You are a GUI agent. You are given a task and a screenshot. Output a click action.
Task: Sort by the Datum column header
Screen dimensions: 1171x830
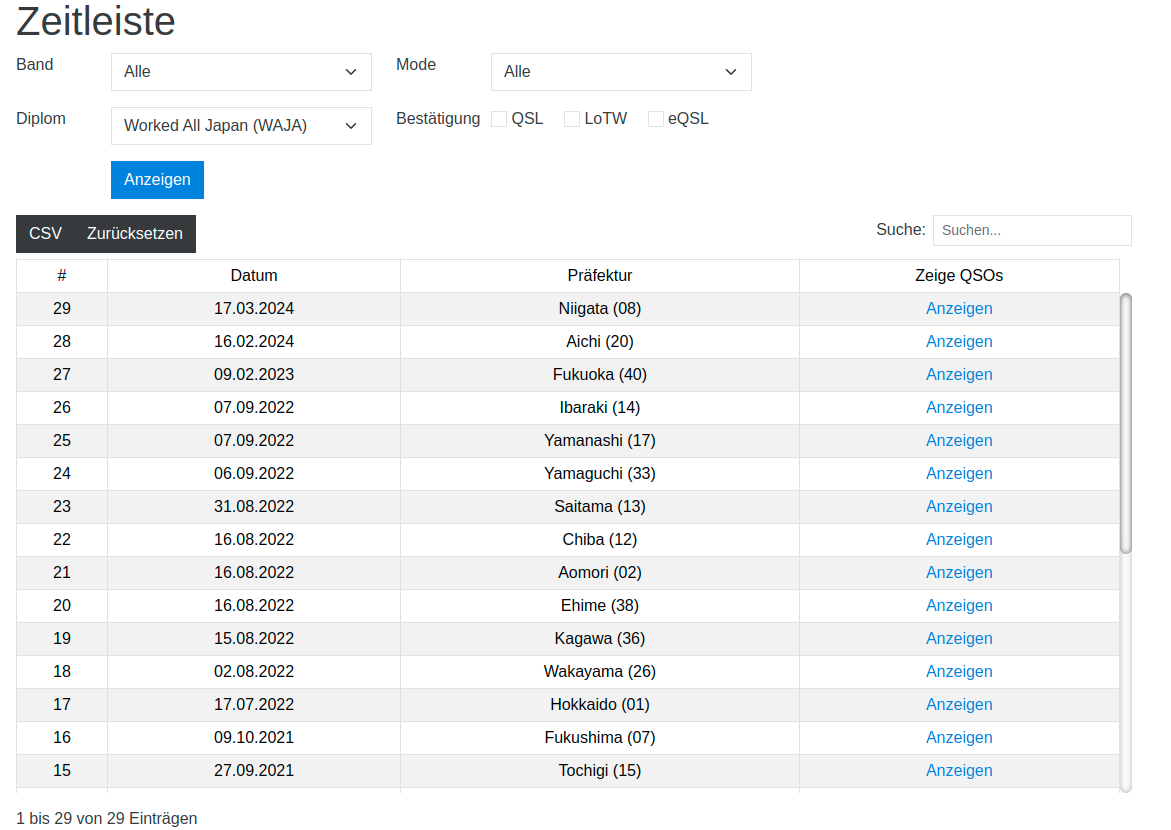(254, 276)
